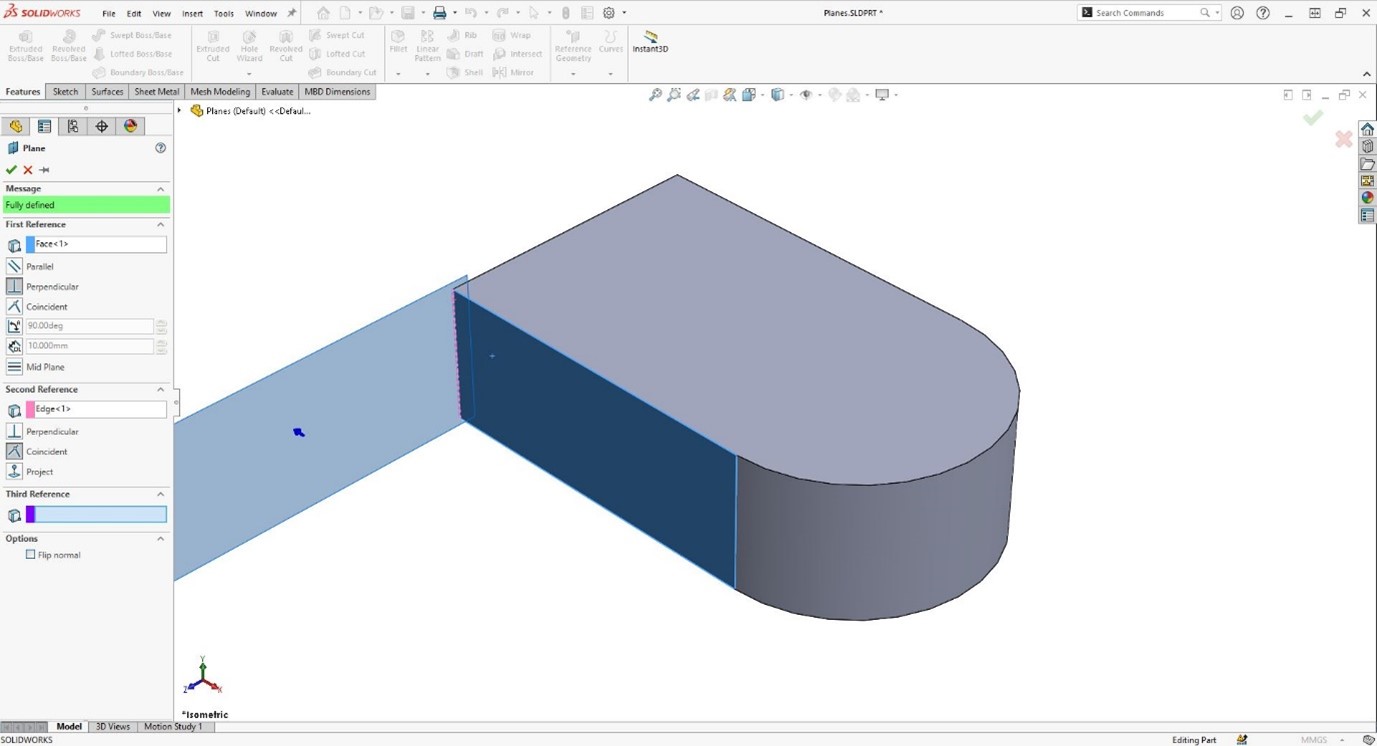Confirm the plane with the green checkmark
The width and height of the screenshot is (1377, 746).
[11, 169]
